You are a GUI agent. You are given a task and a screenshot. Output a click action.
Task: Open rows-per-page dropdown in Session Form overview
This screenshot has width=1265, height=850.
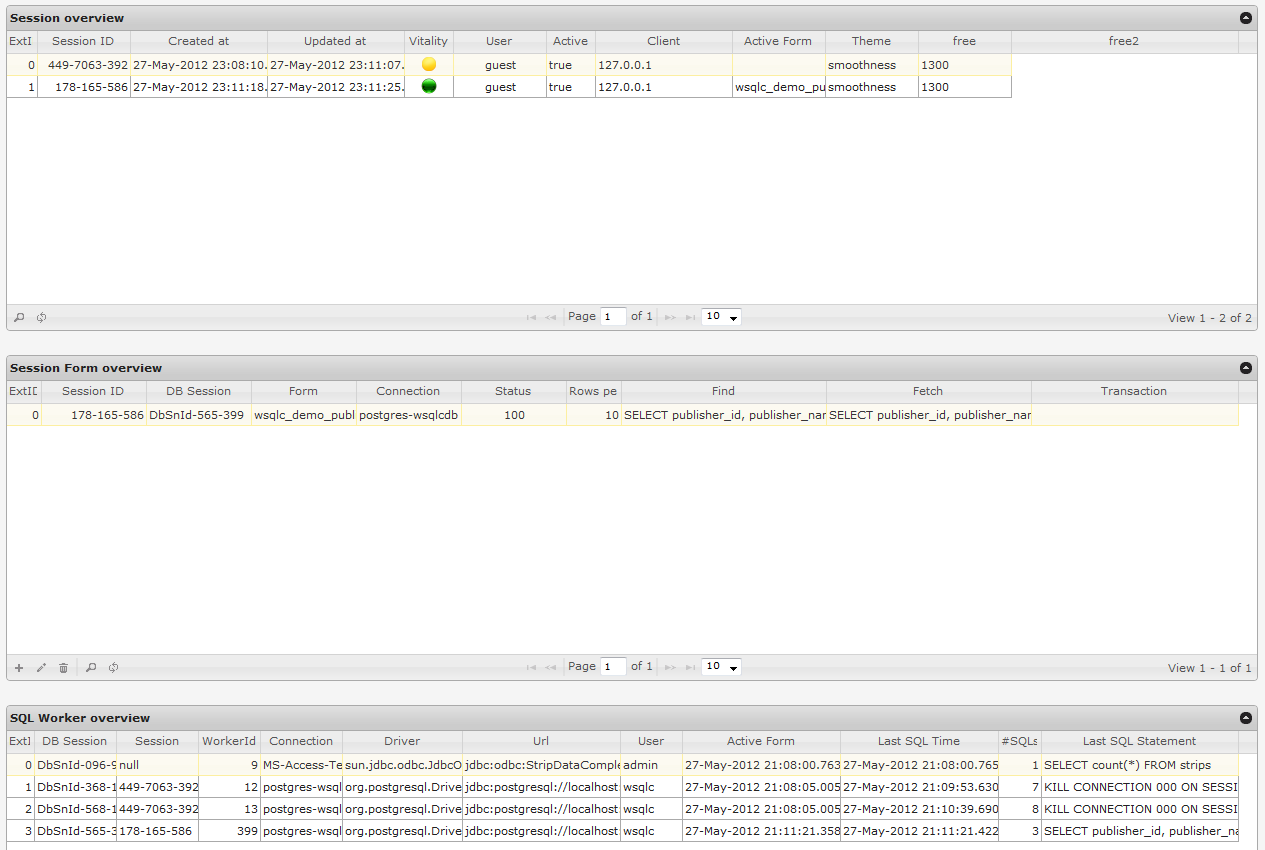[720, 666]
